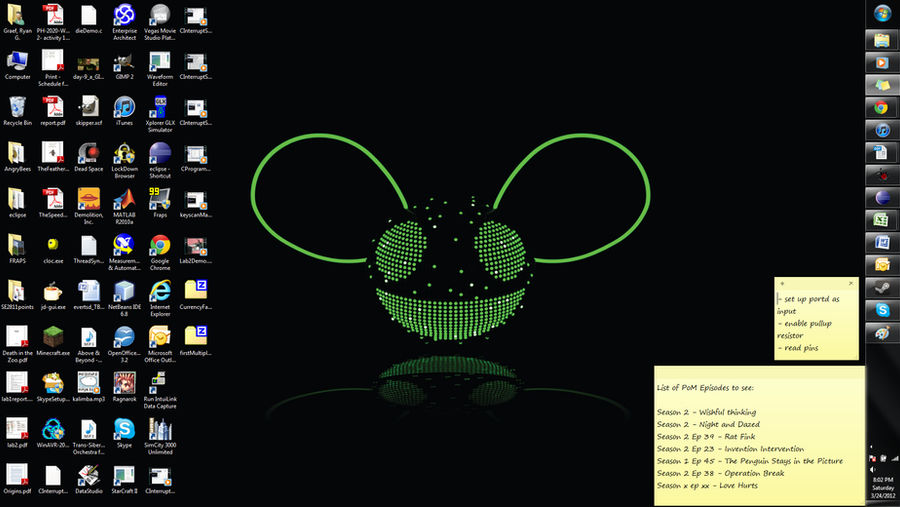The image size is (900, 507).
Task: Select the AngryBees folder
Action: tap(17, 157)
